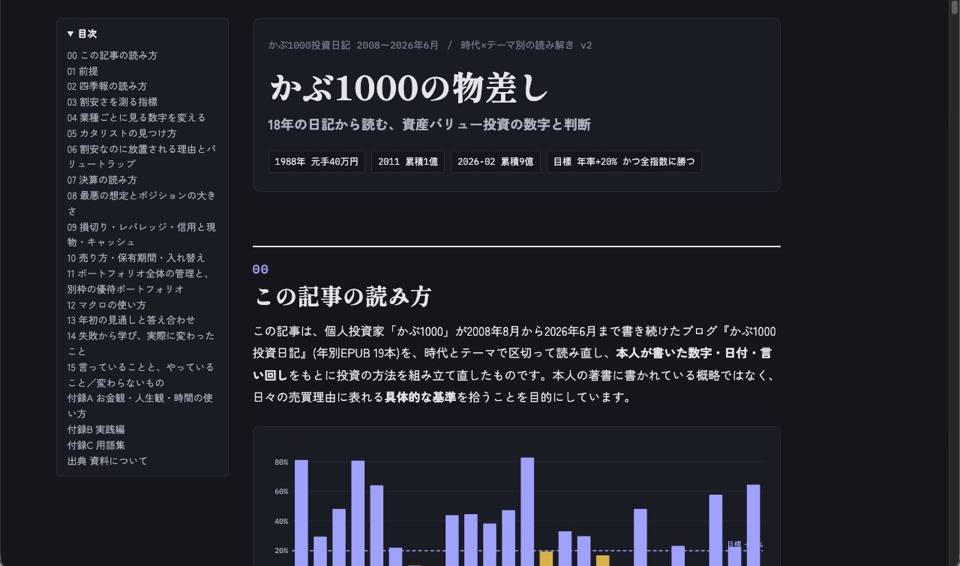This screenshot has width=960, height=566.
Task: Navigate to 05 カタリストの見つけ方
Action: [122, 133]
